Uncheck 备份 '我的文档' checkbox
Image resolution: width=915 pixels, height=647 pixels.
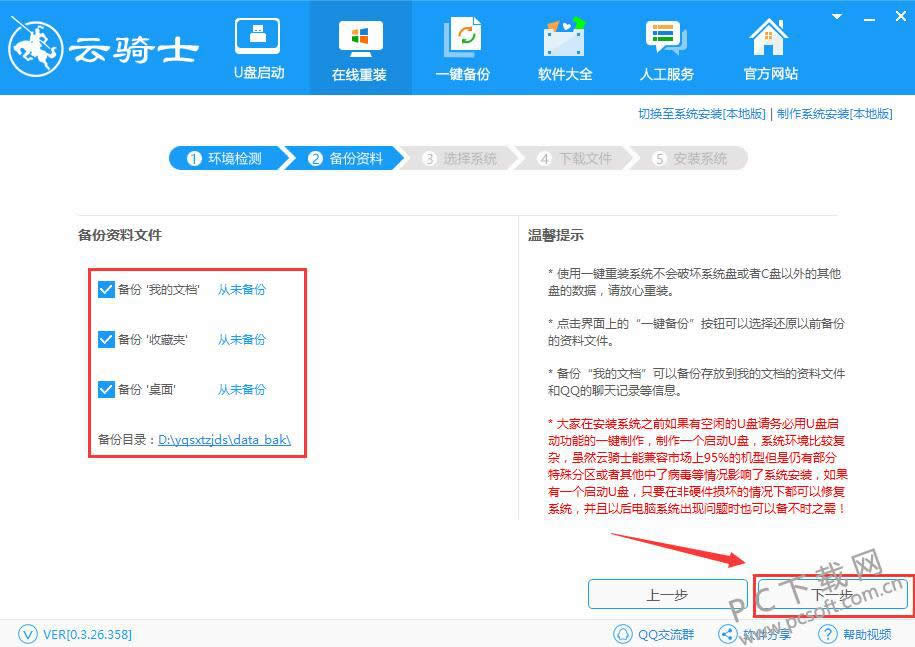(106, 290)
